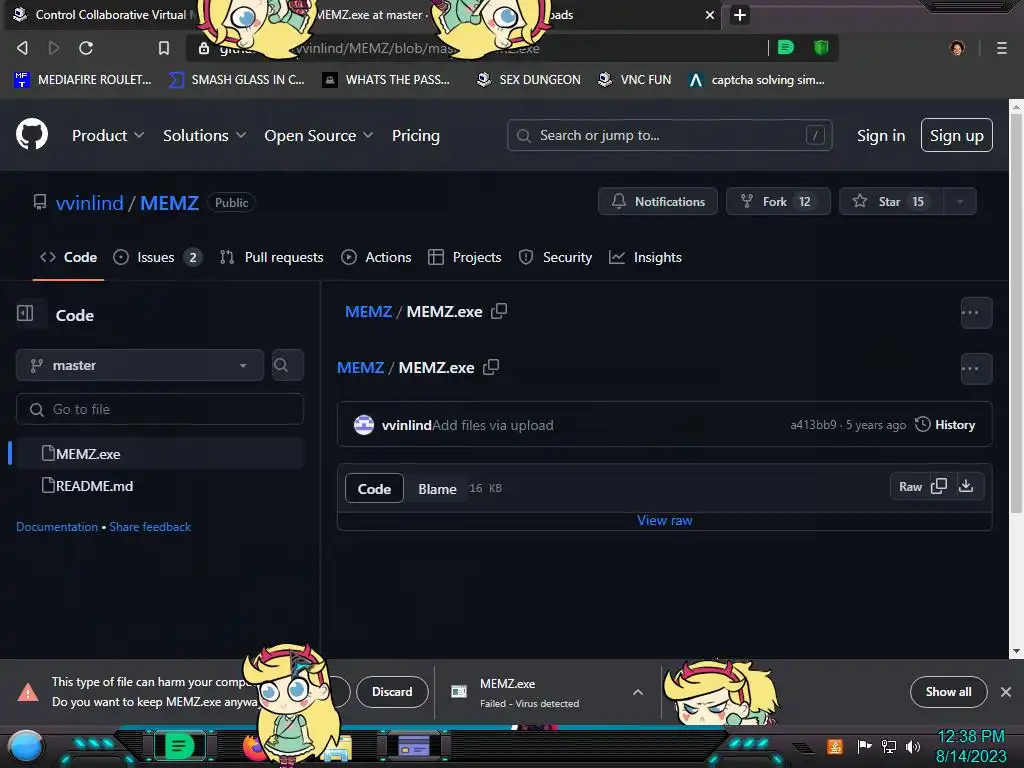Copy path icon next to upper MEMZ.exe

coord(499,312)
